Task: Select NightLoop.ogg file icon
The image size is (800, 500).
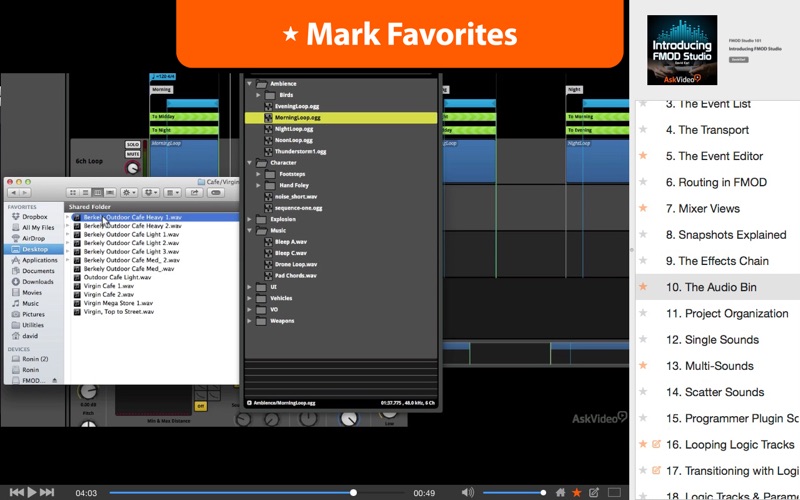Action: 268,129
